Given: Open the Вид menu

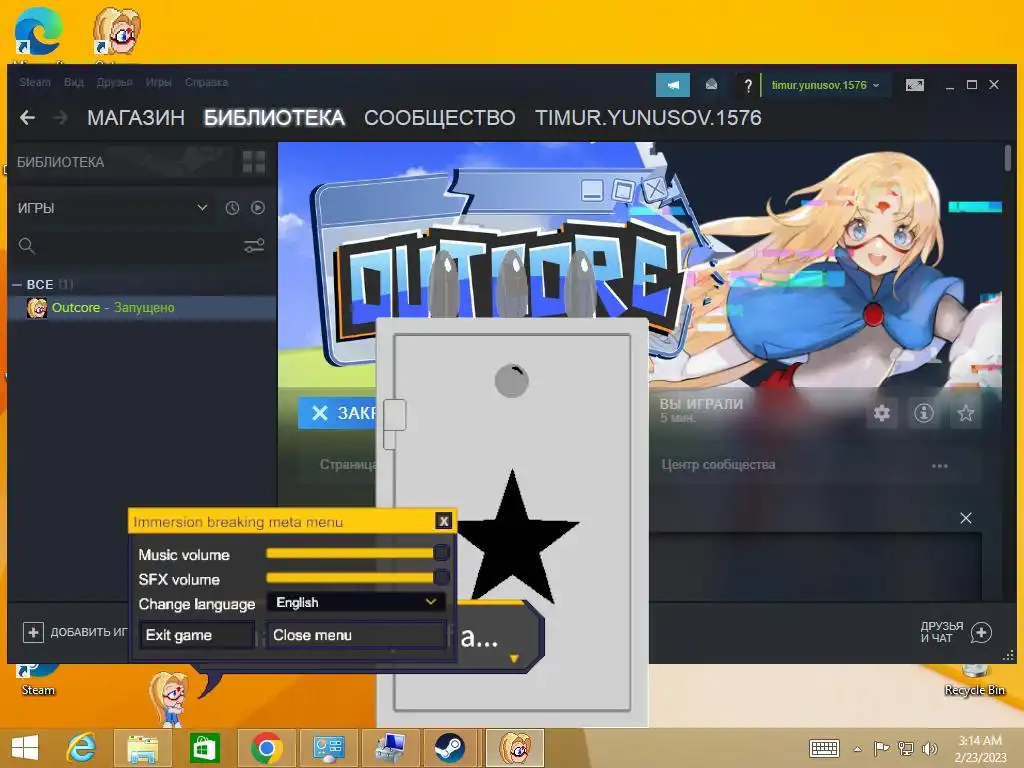Looking at the screenshot, I should click(74, 82).
